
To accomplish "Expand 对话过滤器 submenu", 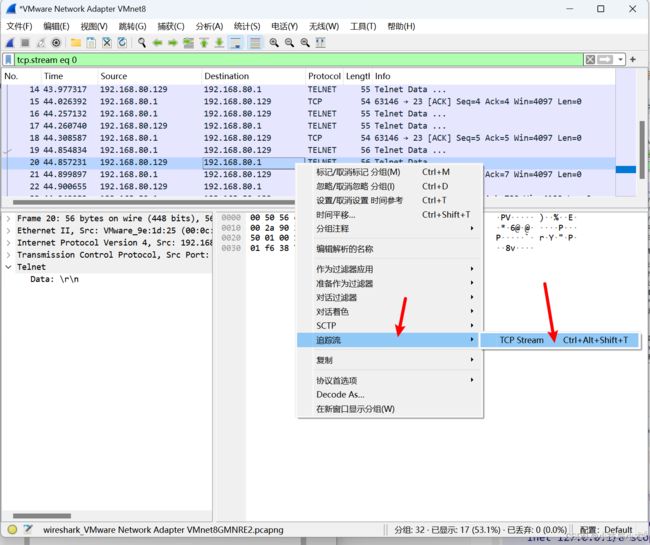I will coord(388,298).
